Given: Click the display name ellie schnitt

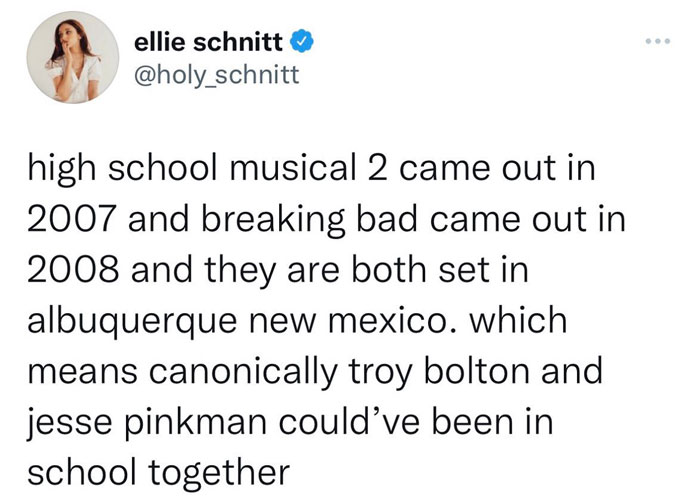Looking at the screenshot, I should 208,42.
